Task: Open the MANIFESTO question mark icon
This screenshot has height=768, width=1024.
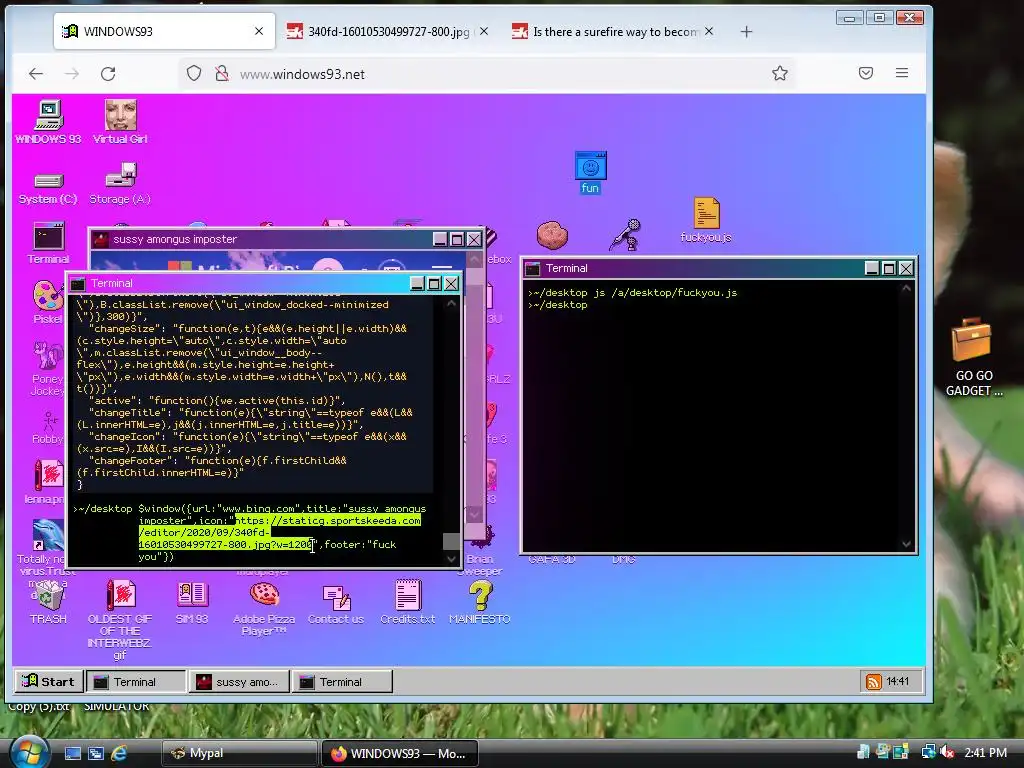Action: click(x=479, y=602)
